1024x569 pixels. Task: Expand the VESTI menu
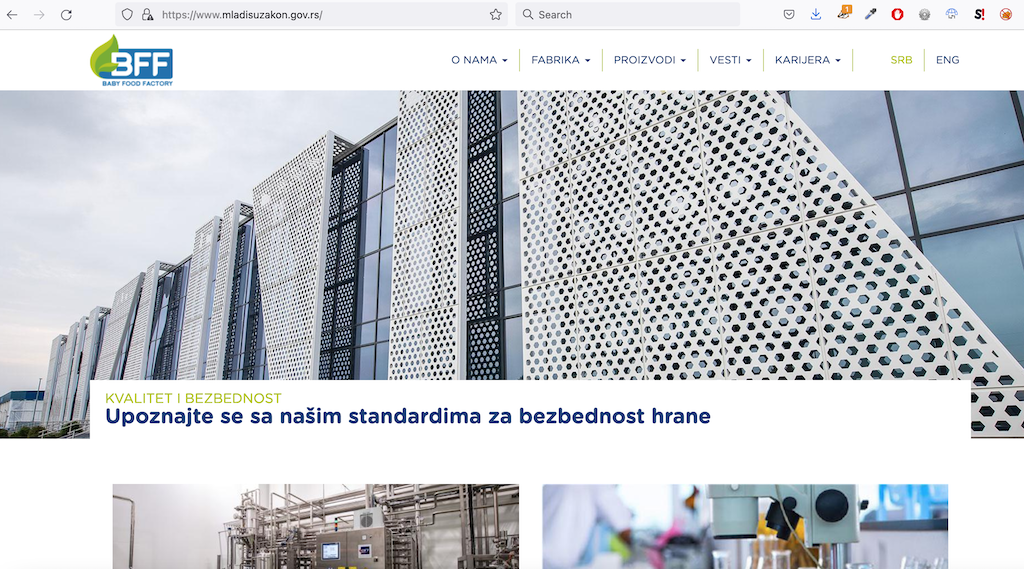pyautogui.click(x=730, y=60)
